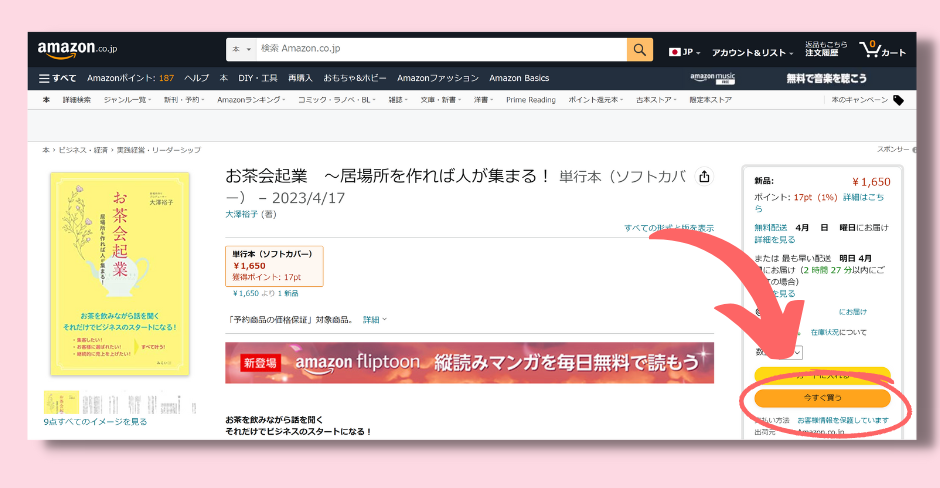Open Prime Reading in books subnav
940x488 pixels.
[531, 100]
